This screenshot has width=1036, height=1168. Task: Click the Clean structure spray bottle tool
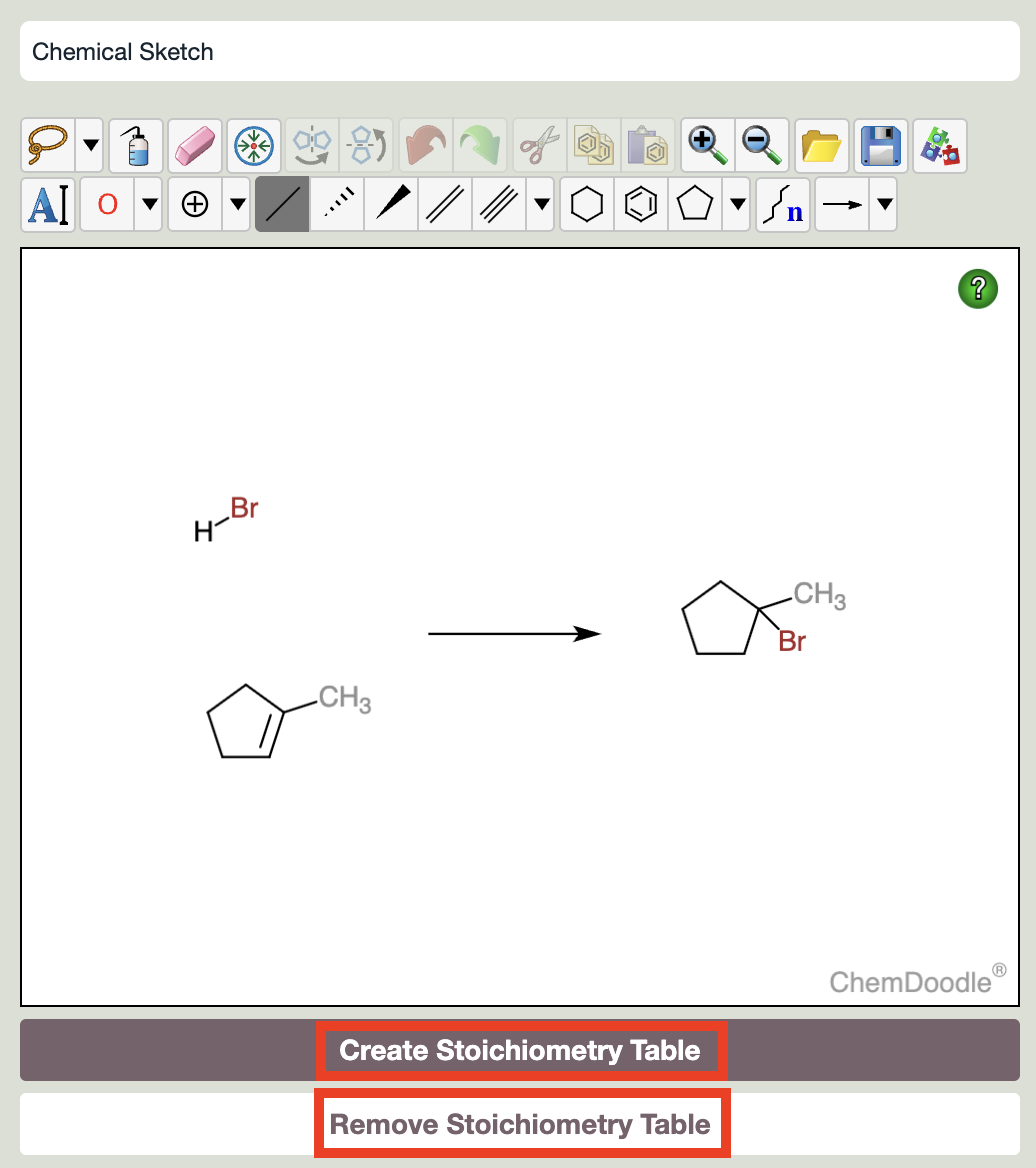(135, 145)
